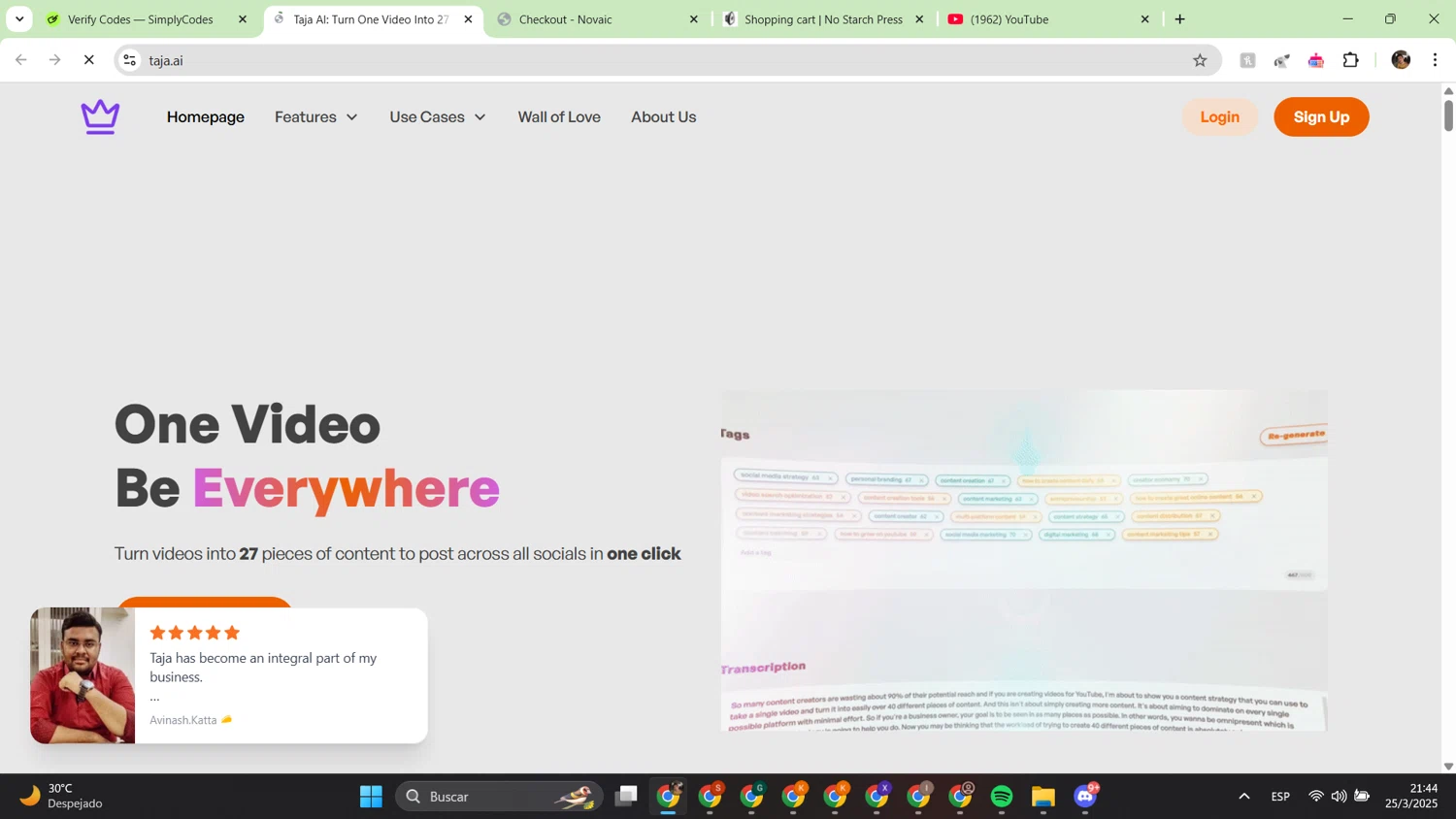
Task: Expand the Features dropdown menu
Action: pyautogui.click(x=316, y=117)
